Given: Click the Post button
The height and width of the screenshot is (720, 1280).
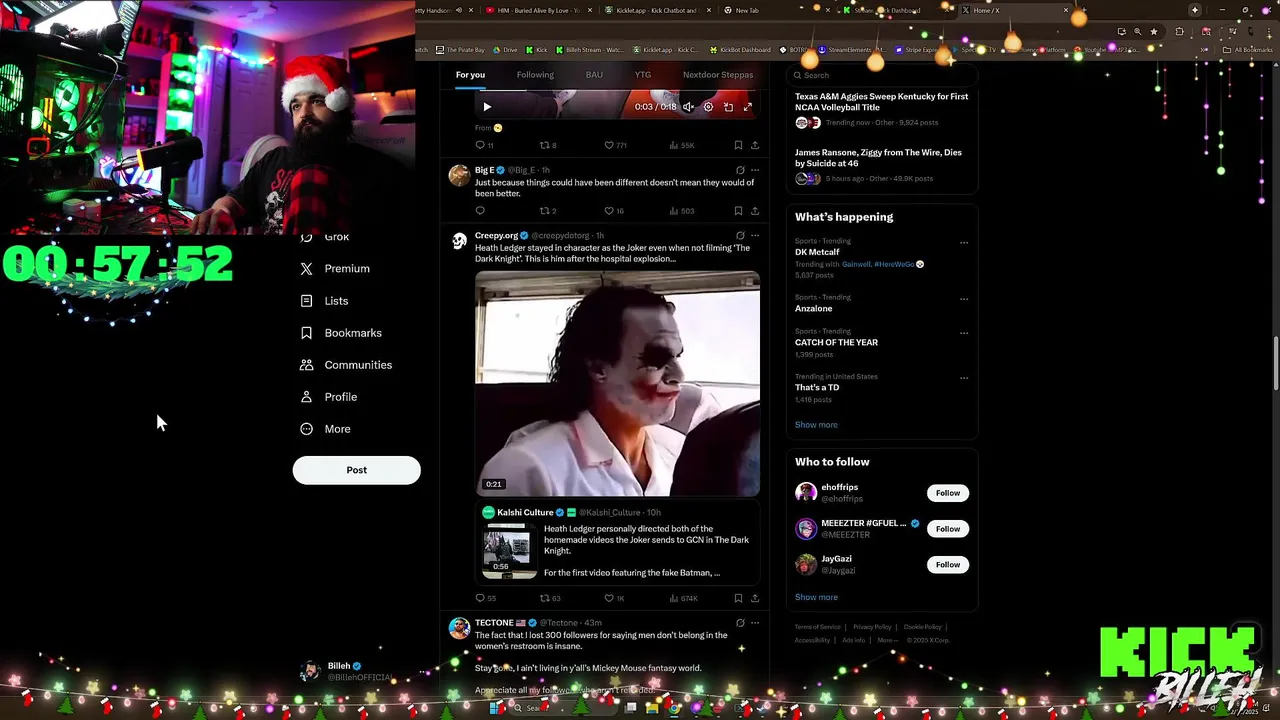Looking at the screenshot, I should pyautogui.click(x=357, y=470).
